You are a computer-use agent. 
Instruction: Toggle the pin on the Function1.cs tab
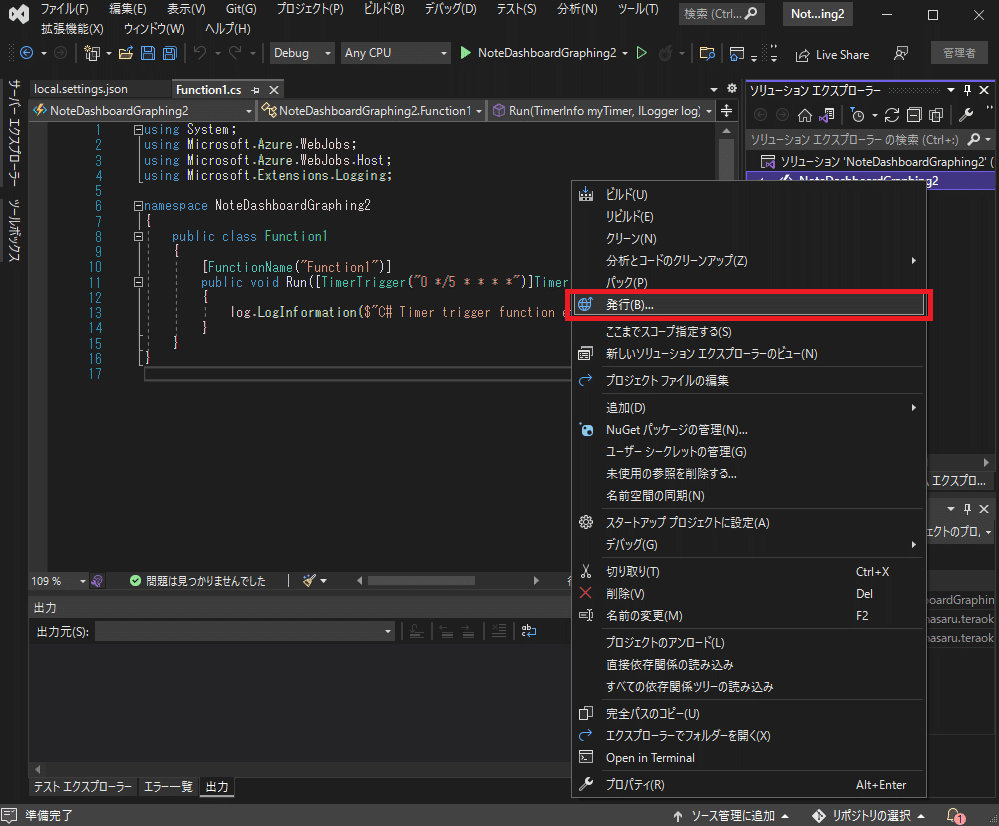pyautogui.click(x=255, y=90)
